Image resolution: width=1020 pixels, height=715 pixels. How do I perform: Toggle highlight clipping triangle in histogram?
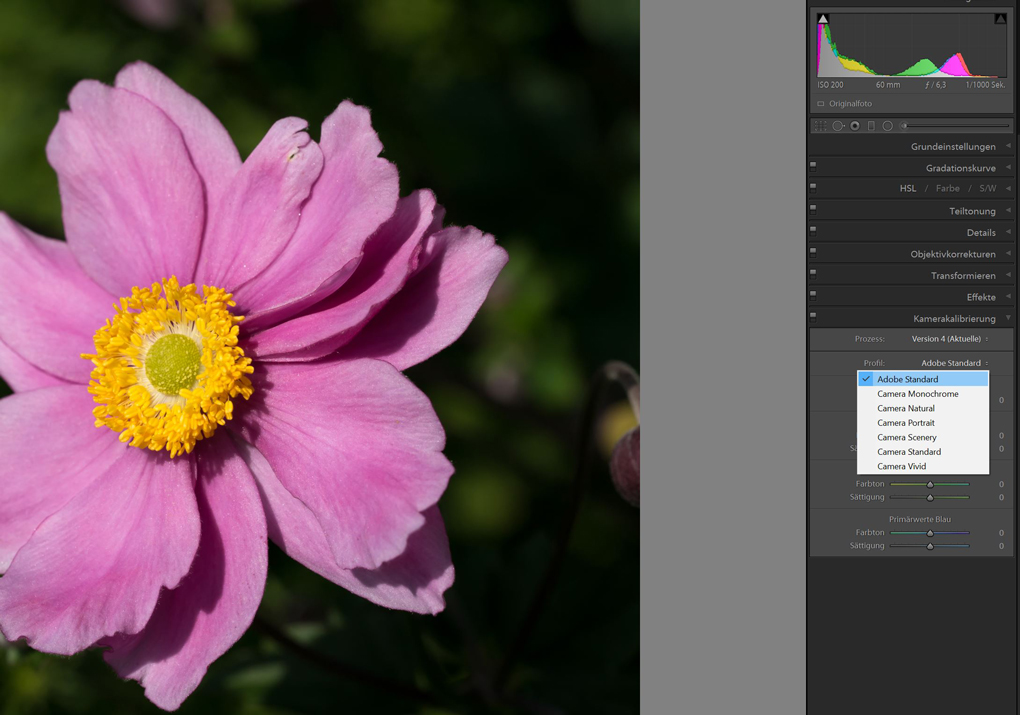point(1000,19)
